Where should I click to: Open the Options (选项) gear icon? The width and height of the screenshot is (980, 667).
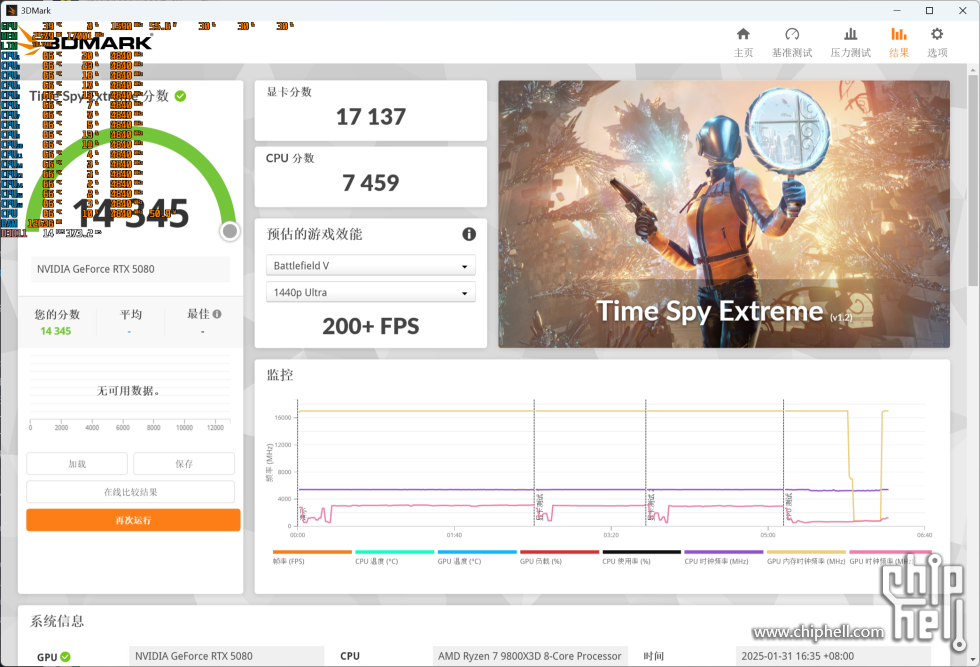[x=936, y=34]
